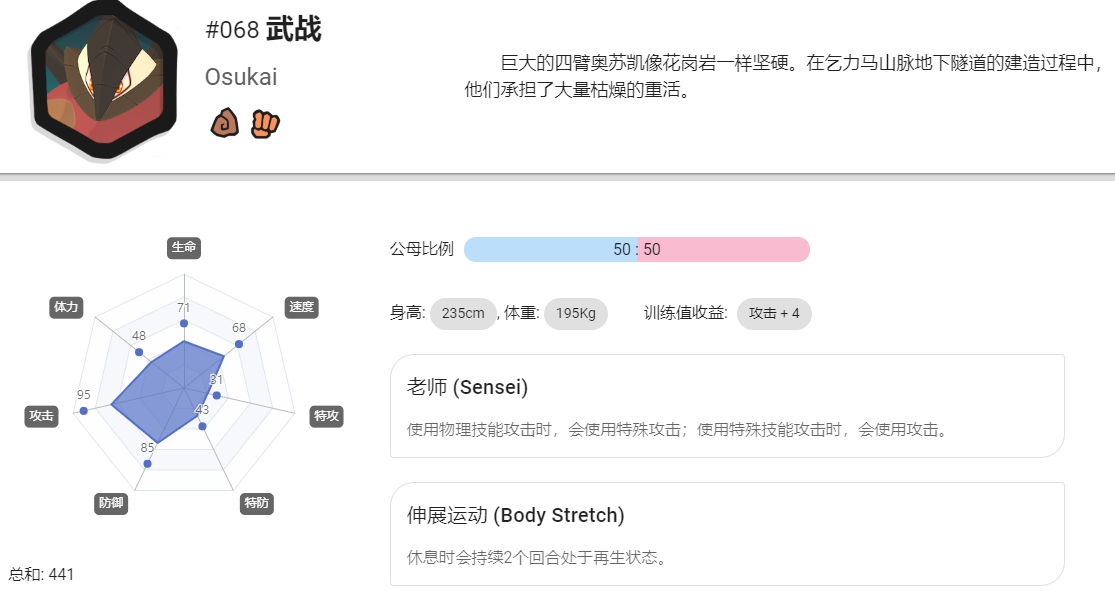The height and width of the screenshot is (591, 1115).
Task: Click the pink female half of the gender ratio bar
Action: (x=724, y=250)
